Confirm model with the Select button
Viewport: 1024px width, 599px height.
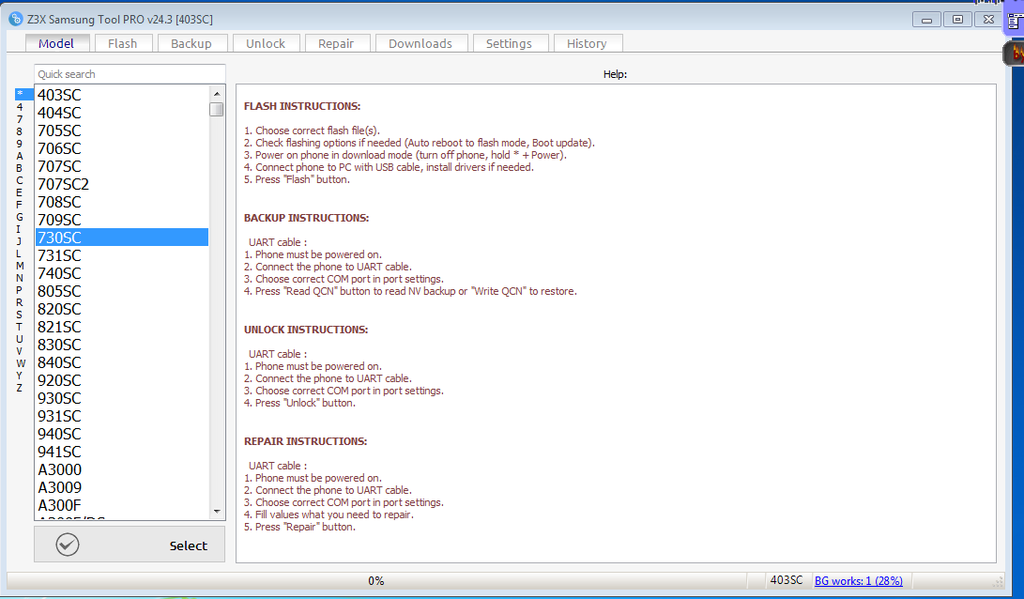tap(130, 545)
